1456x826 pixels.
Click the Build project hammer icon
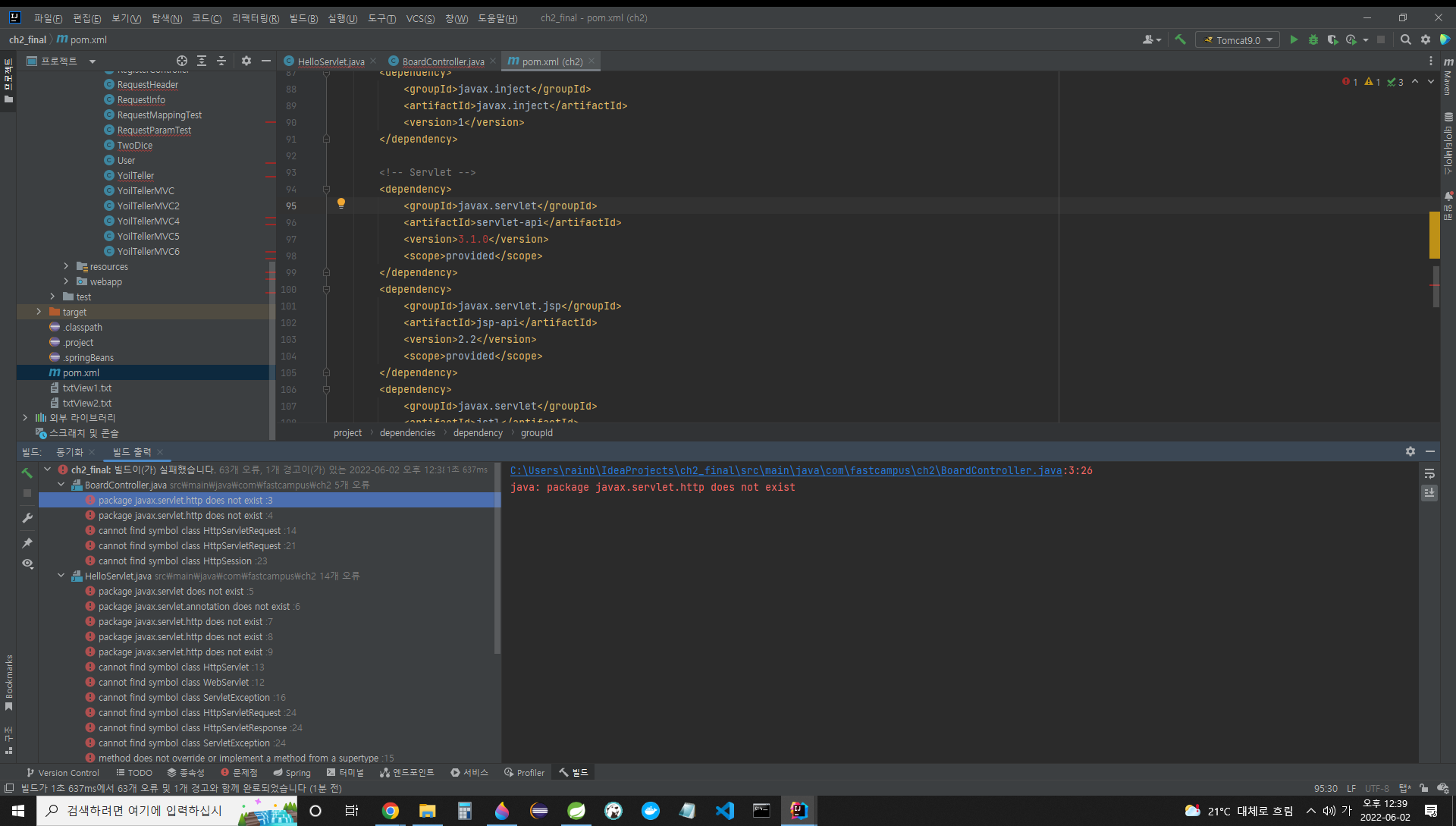click(x=1180, y=40)
